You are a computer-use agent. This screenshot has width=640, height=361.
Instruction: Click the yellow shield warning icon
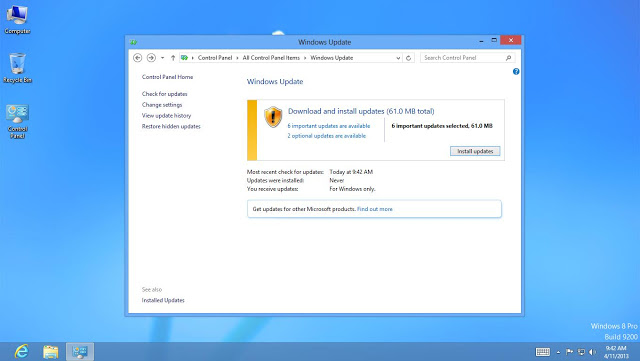(x=273, y=117)
